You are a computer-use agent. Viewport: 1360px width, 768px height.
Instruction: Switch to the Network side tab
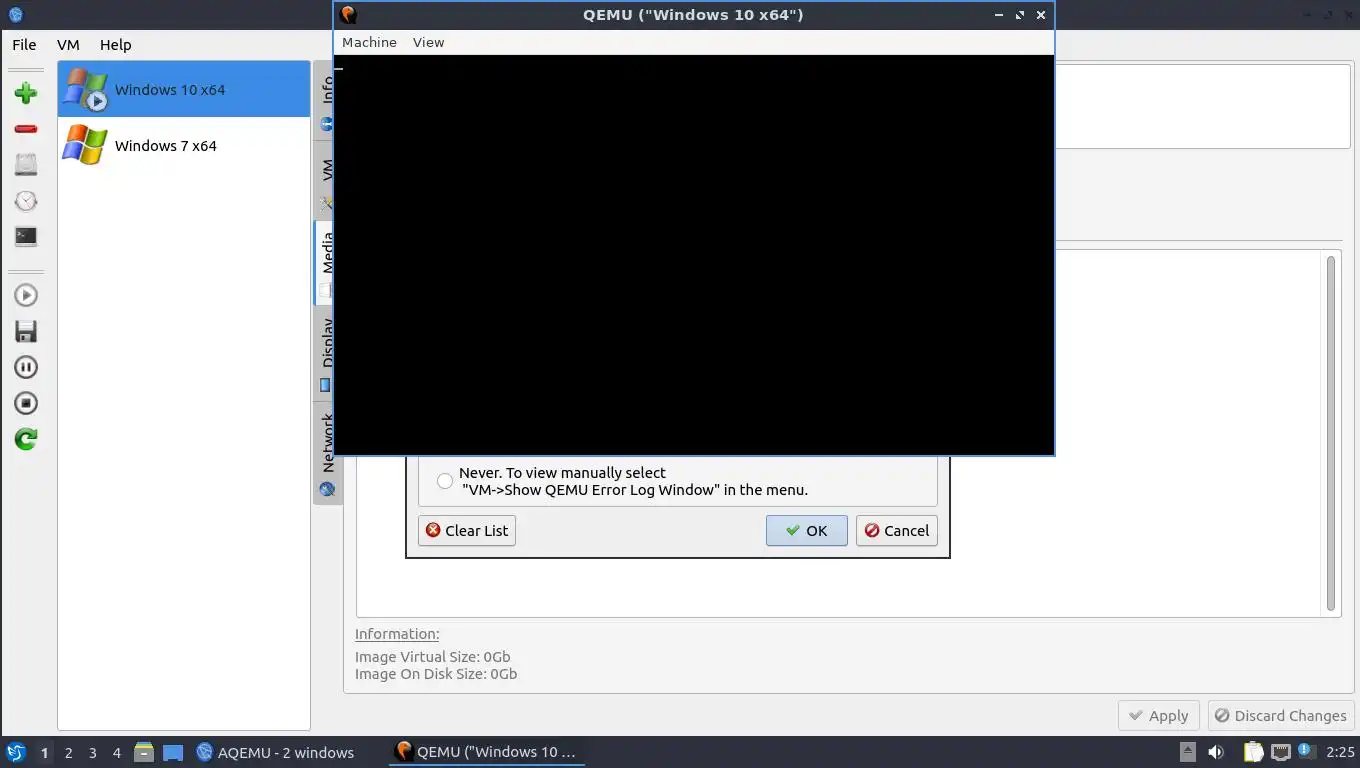(326, 452)
